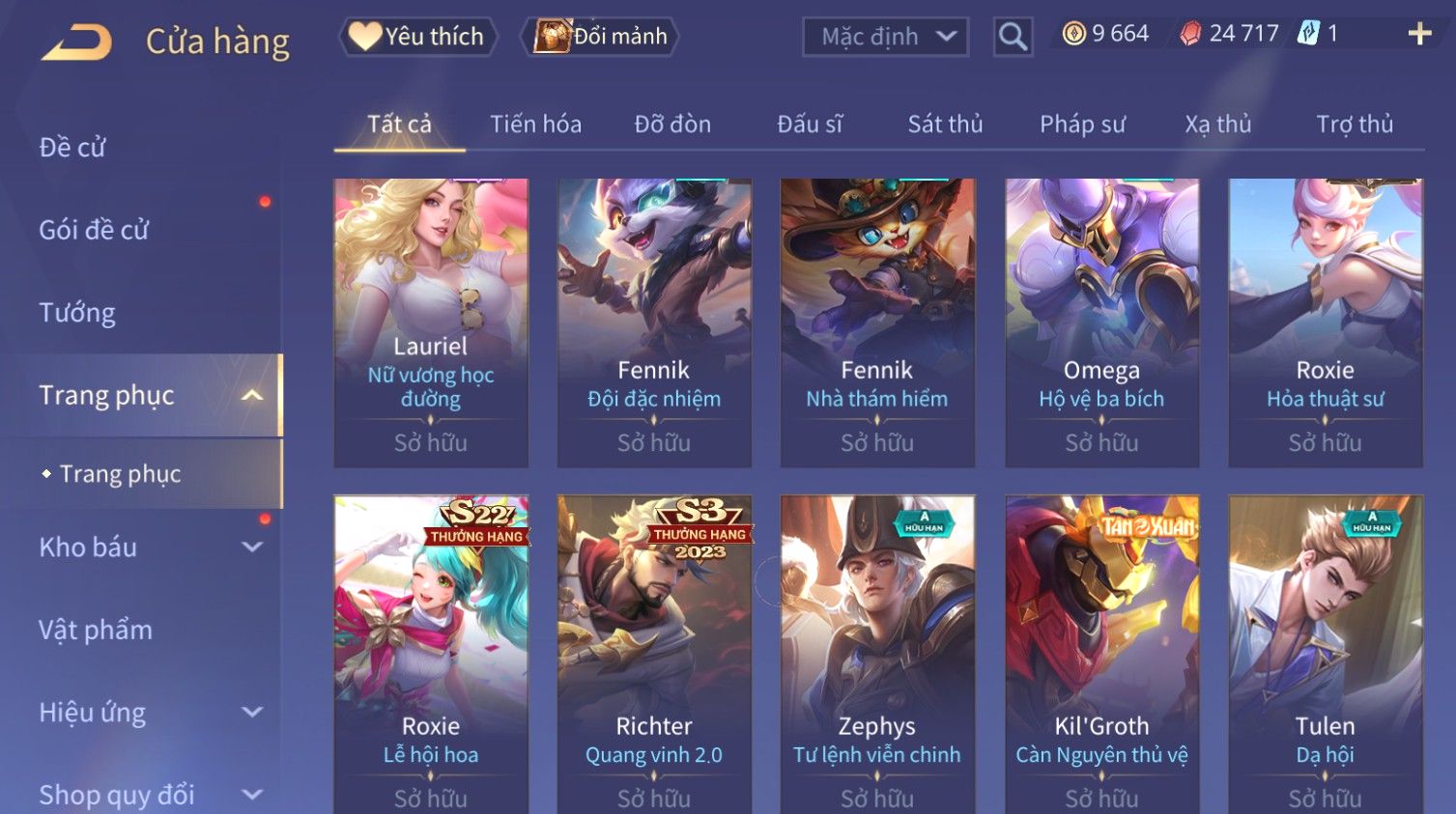Select Lauriel Nữ vương học đường skin
This screenshot has height=814, width=1456.
click(431, 323)
